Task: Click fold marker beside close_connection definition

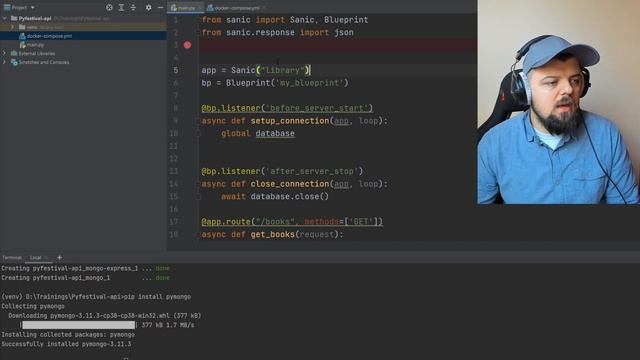Action: coord(198,184)
